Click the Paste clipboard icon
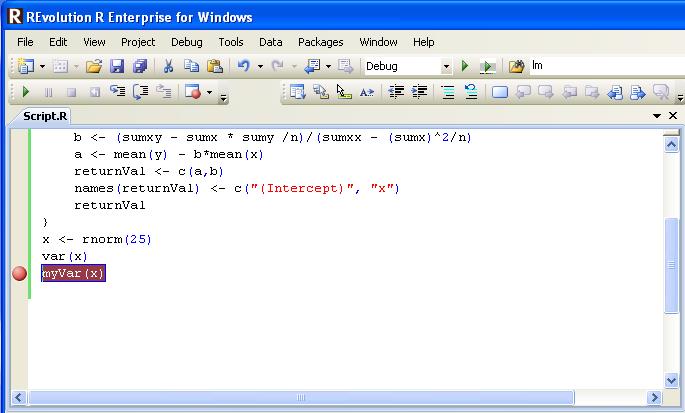The width and height of the screenshot is (685, 413). (215, 66)
